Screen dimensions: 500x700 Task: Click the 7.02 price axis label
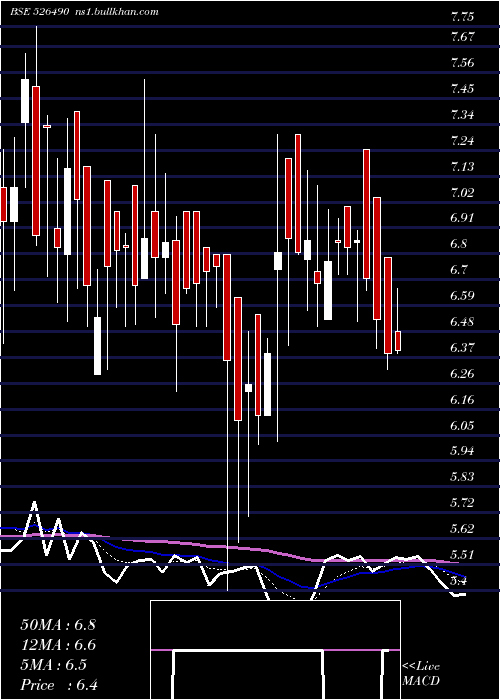pos(462,192)
